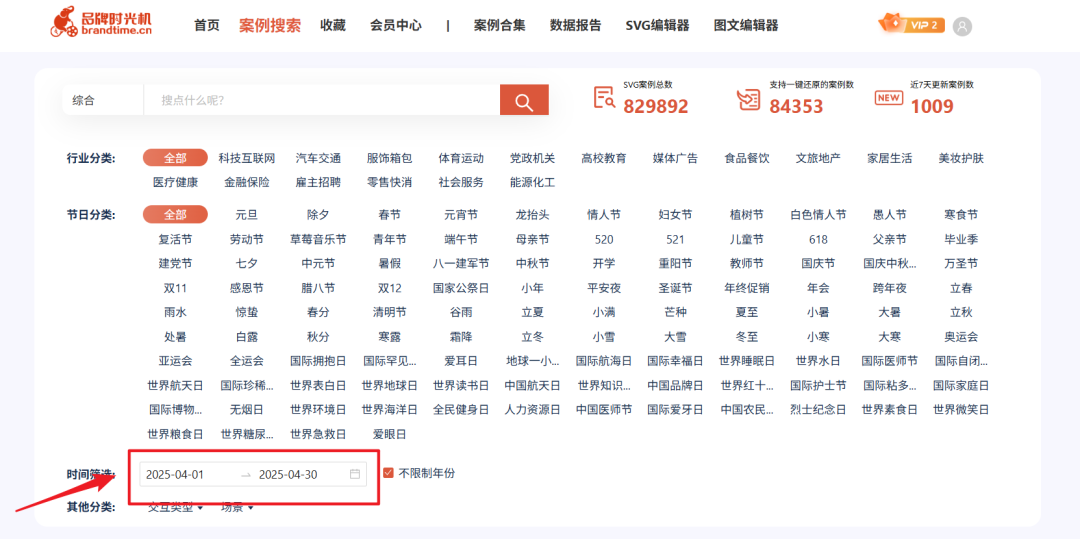Choose the 愚人节 holiday tag

(x=889, y=215)
